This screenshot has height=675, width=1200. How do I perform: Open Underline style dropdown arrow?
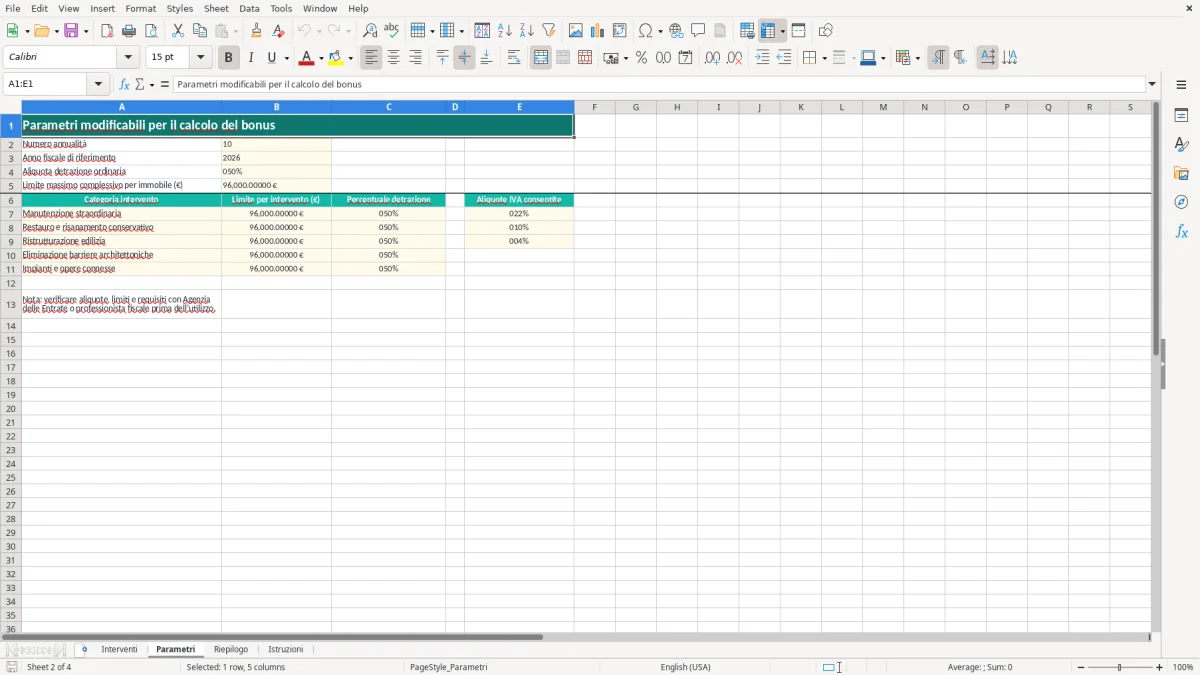point(286,58)
